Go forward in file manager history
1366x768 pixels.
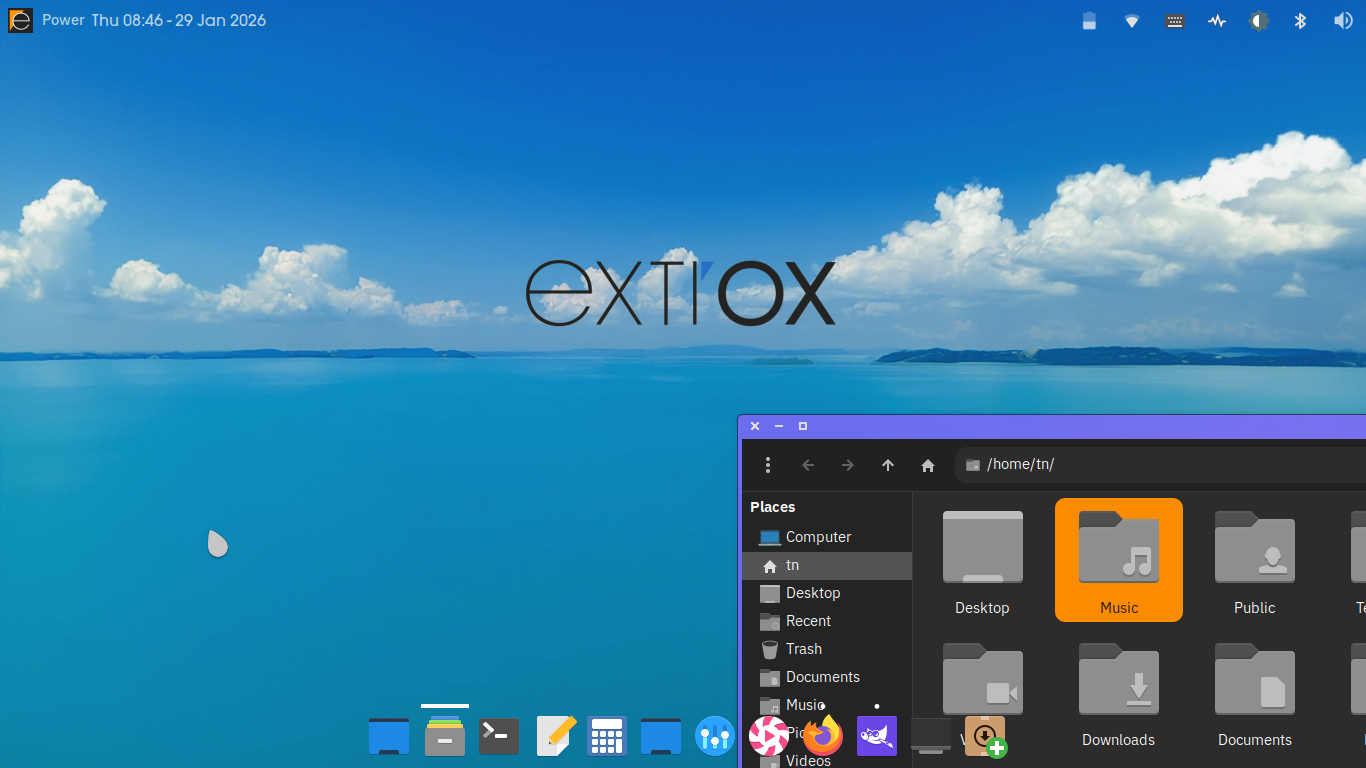(x=848, y=465)
